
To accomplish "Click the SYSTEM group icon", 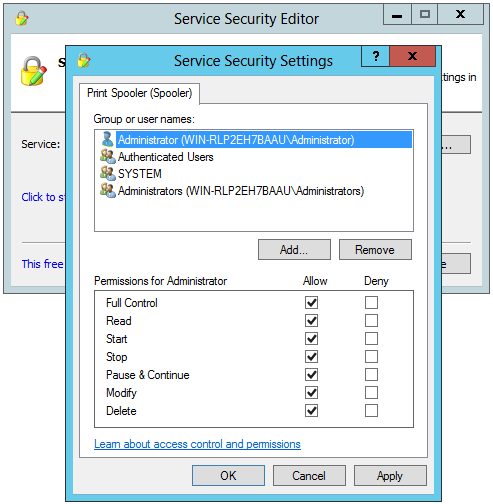I will pos(108,173).
